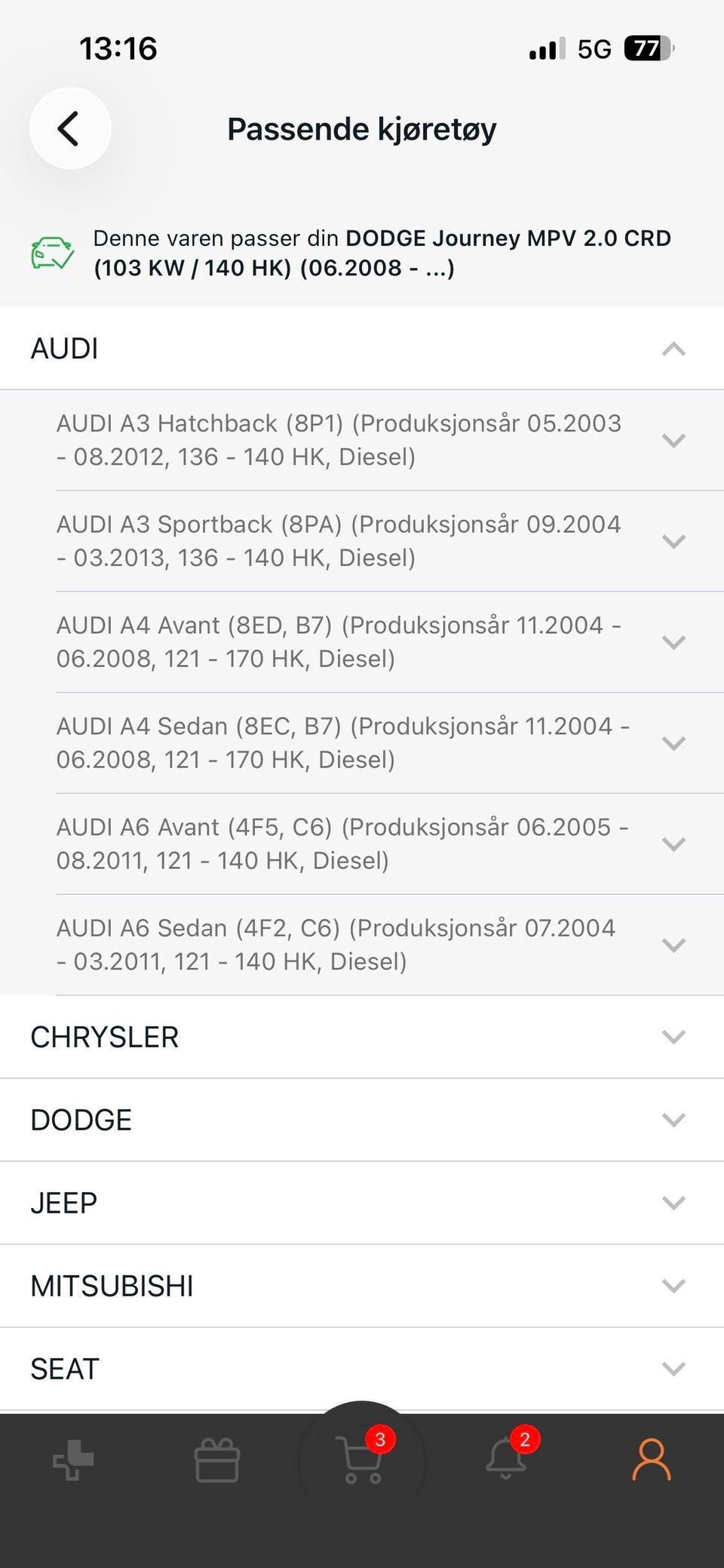This screenshot has width=724, height=1568.
Task: Expand the JEEP brand list
Action: 362,1203
